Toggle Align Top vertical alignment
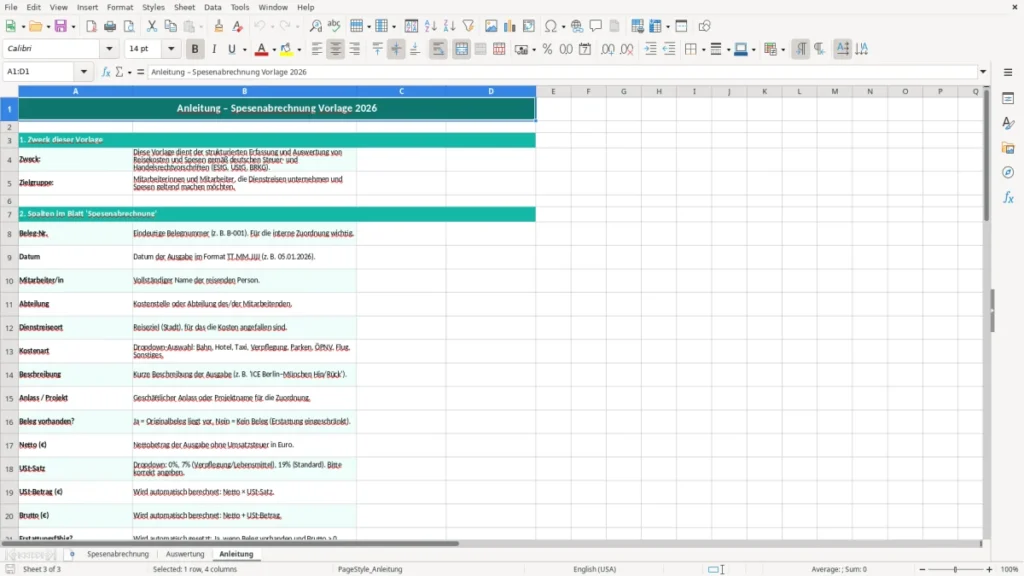Viewport: 1024px width, 576px height. point(377,49)
